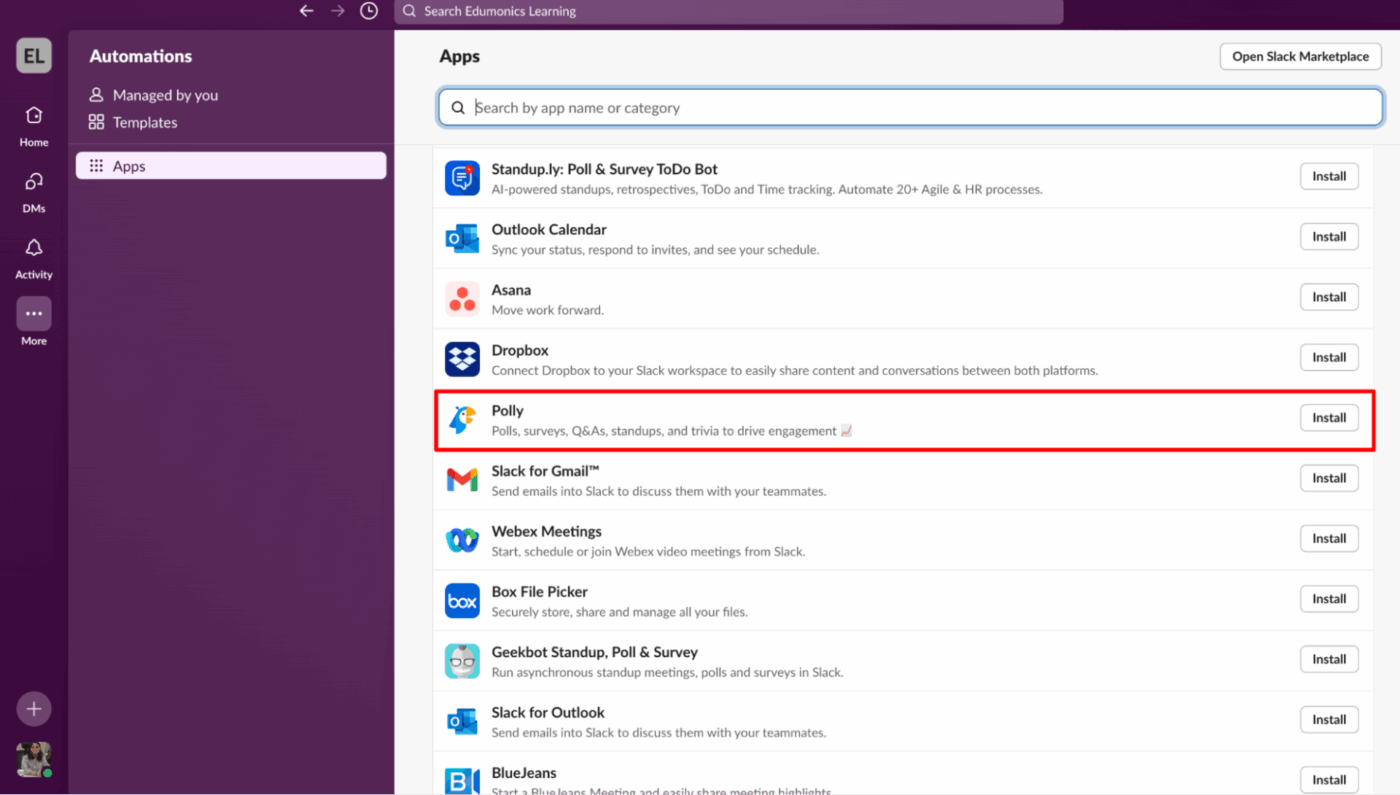1400x795 pixels.
Task: Open DMs in the sidebar
Action: (x=34, y=192)
